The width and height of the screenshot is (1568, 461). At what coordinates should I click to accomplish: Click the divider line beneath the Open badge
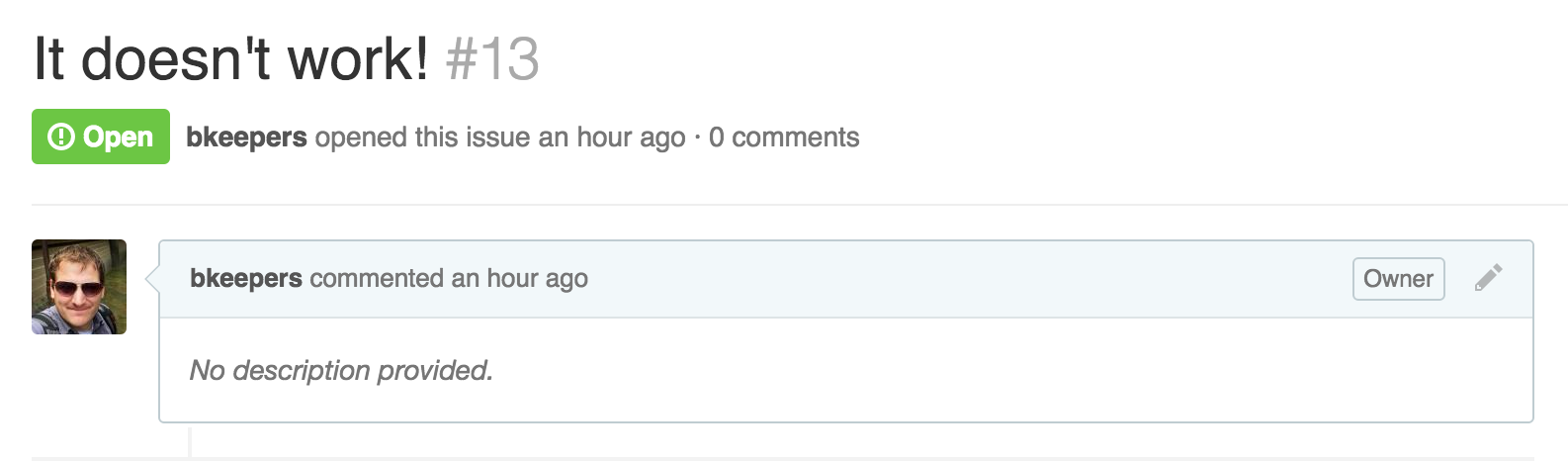(800, 204)
